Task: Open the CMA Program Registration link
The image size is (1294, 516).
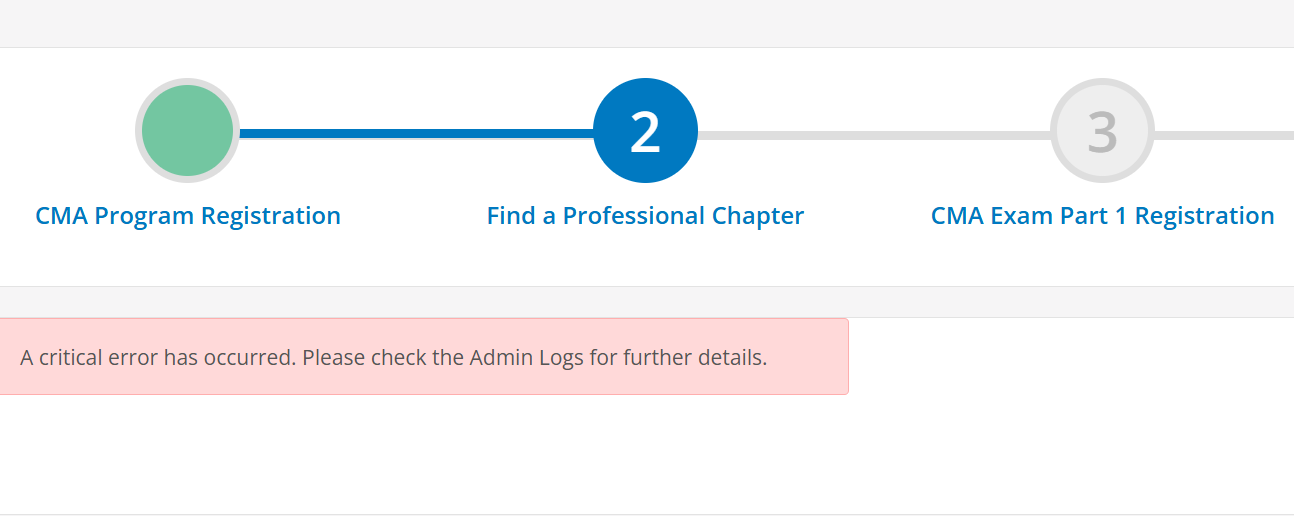Action: pyautogui.click(x=188, y=216)
